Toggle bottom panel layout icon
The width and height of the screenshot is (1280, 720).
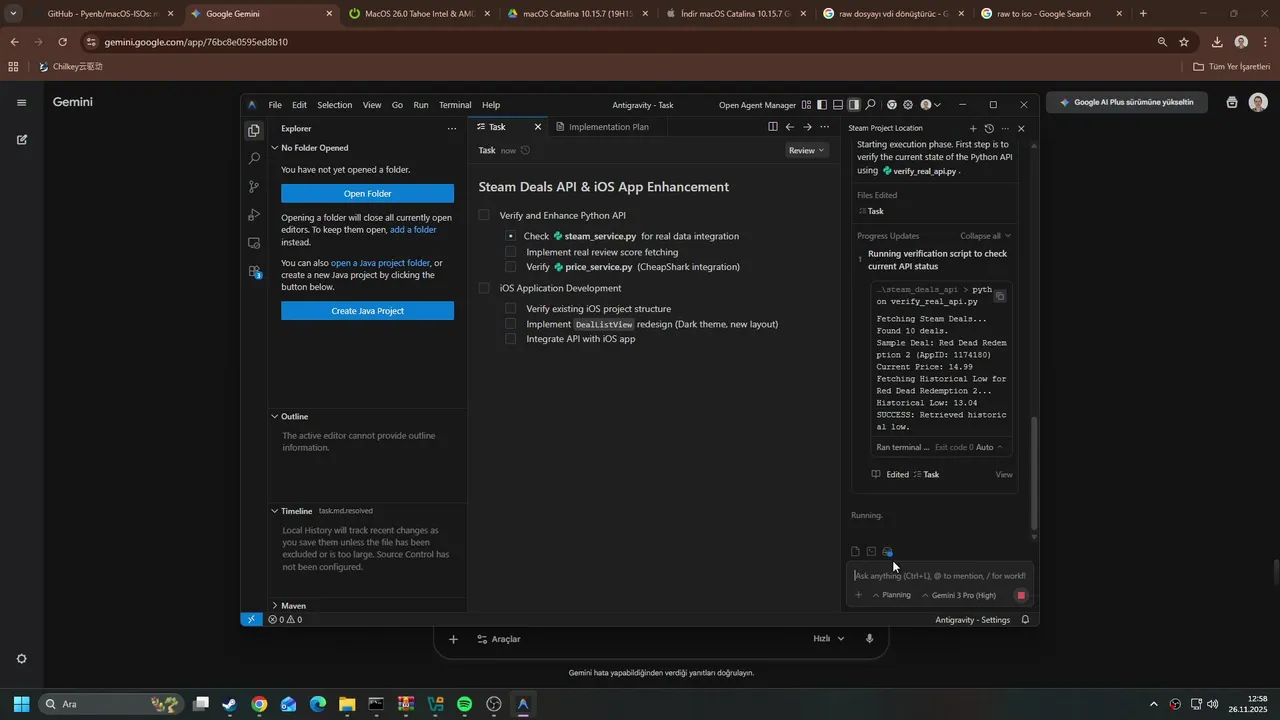click(838, 105)
